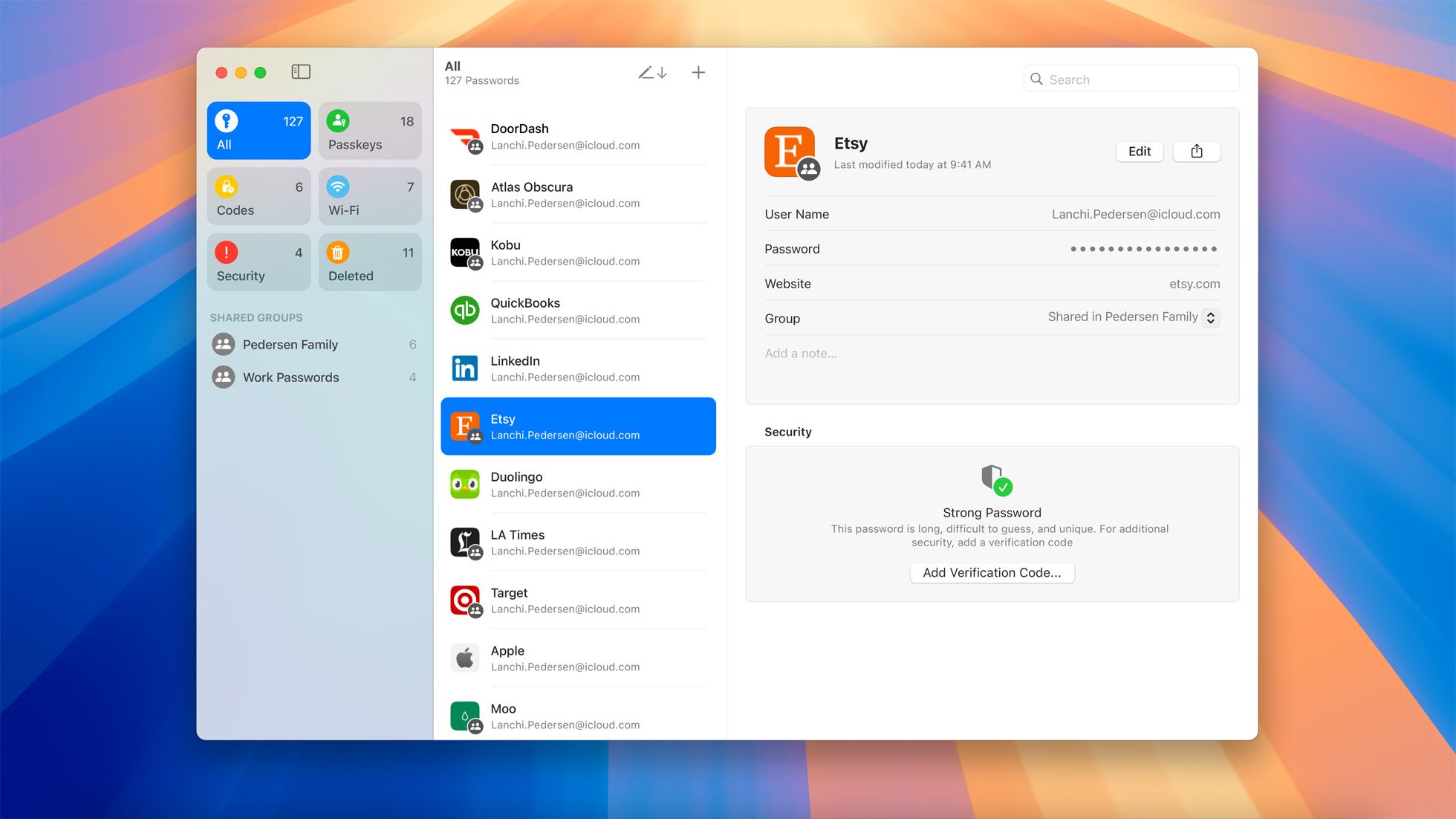Click the shared group icon for Work Passwords
This screenshot has width=1456, height=819.
(x=223, y=377)
